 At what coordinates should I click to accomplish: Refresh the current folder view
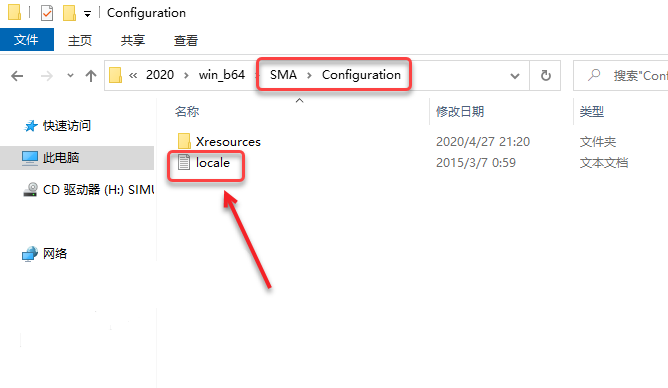(x=546, y=76)
